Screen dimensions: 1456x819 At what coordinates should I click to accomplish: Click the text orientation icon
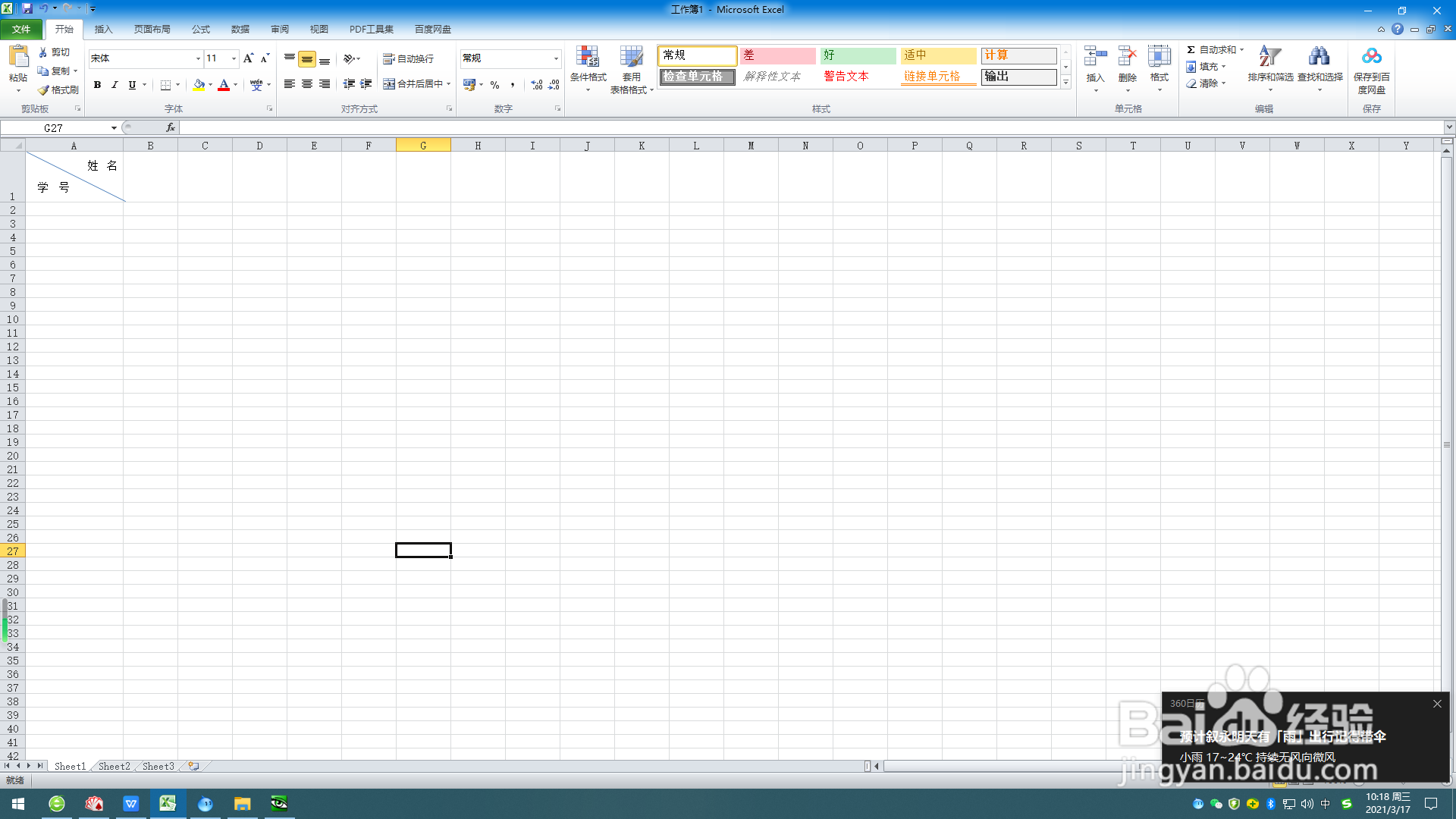(349, 58)
